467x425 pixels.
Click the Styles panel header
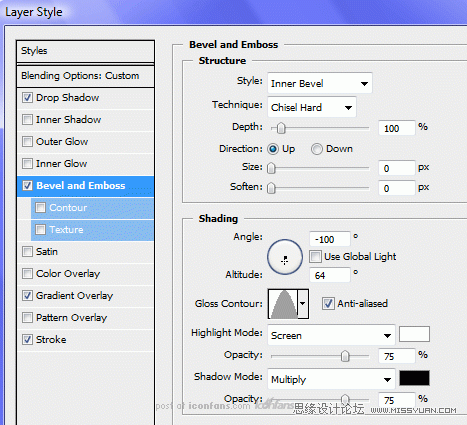click(x=86, y=51)
